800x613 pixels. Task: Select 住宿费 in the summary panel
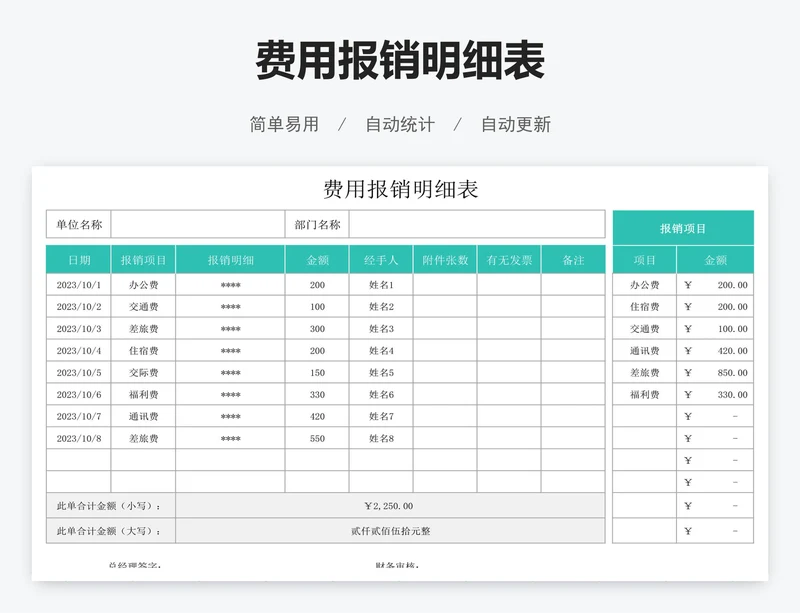click(x=644, y=307)
